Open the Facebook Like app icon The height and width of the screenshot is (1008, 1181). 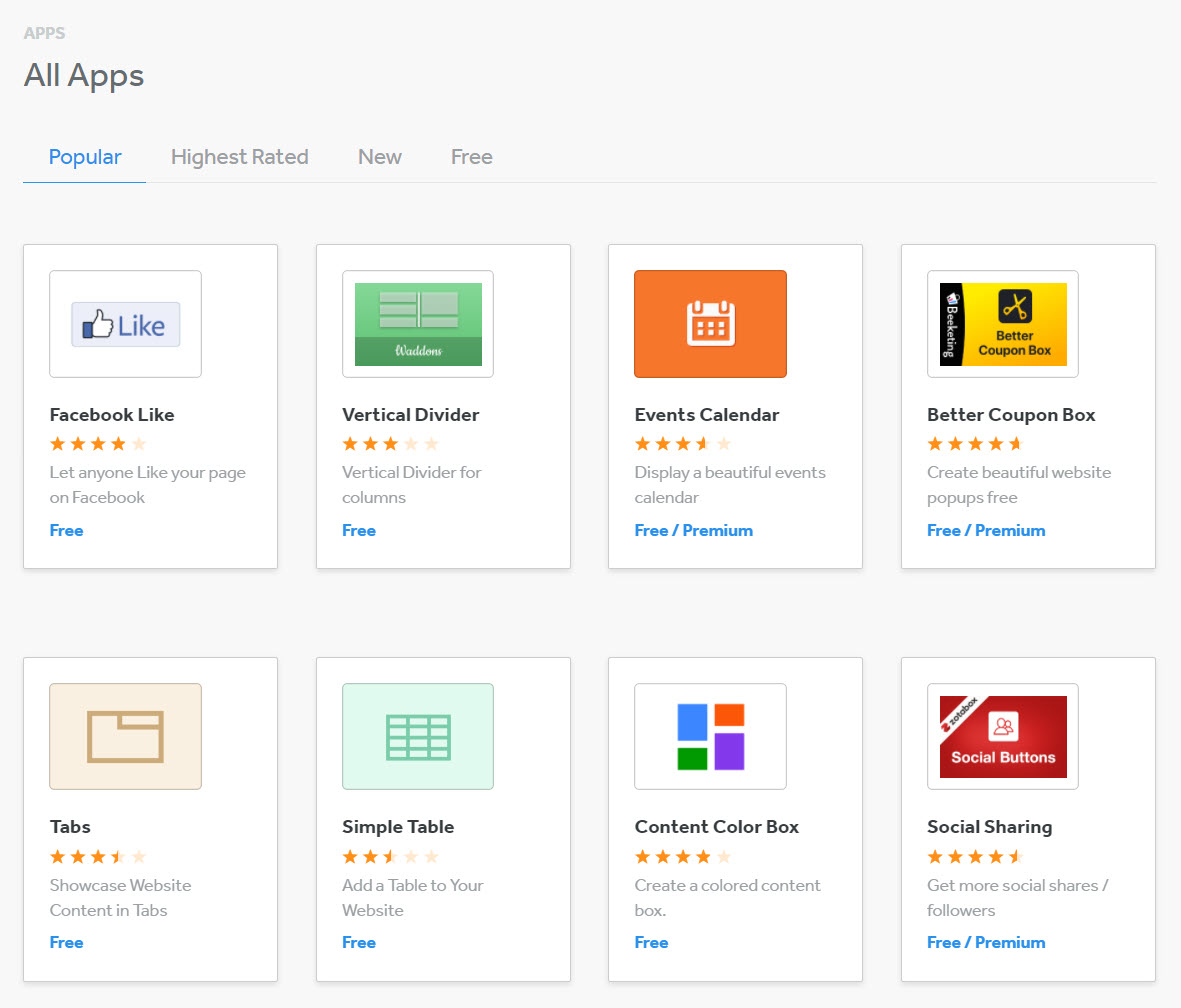coord(125,324)
